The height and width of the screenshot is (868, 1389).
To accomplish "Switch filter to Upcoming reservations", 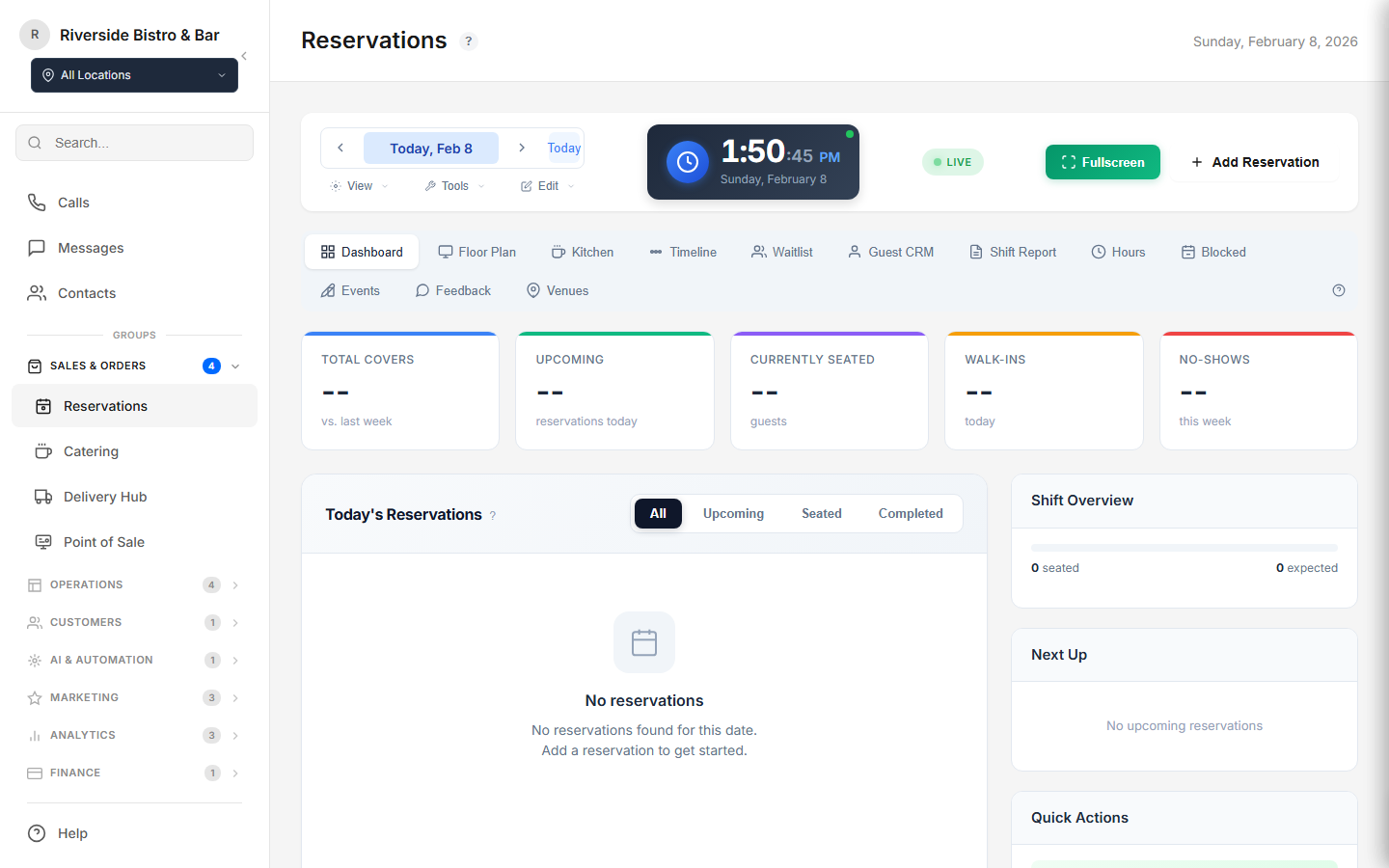I will pos(733,513).
